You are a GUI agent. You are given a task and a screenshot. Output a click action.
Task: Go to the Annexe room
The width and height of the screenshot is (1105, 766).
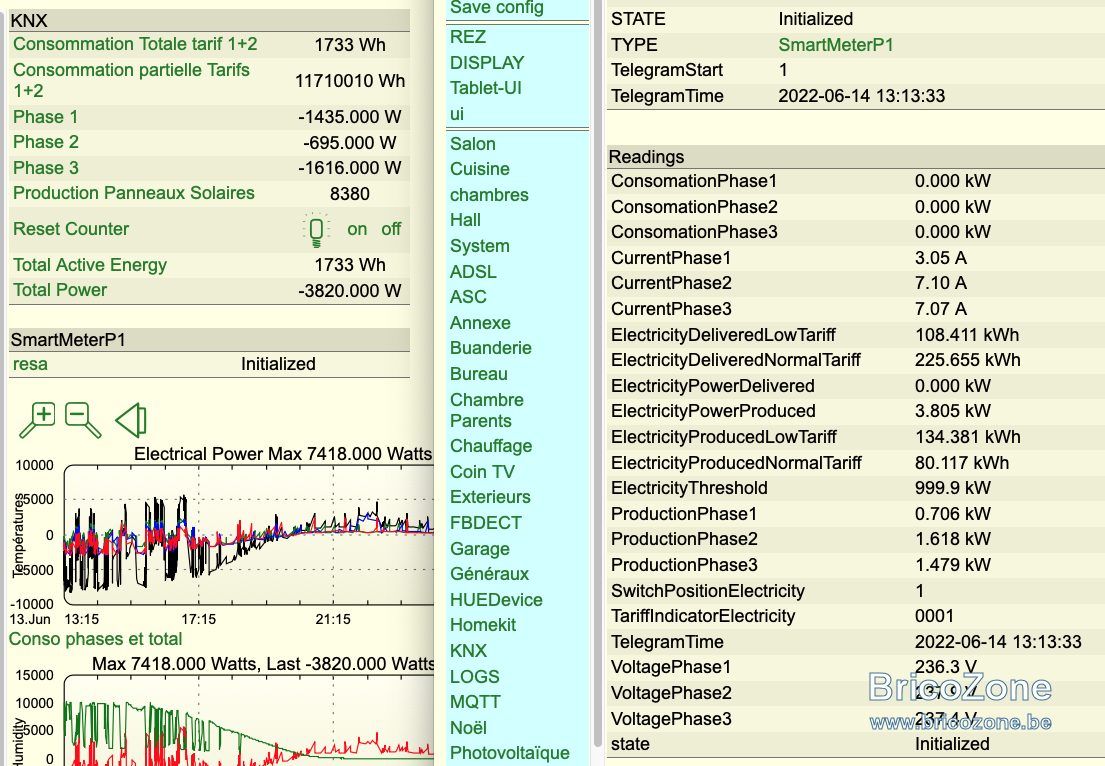(481, 323)
